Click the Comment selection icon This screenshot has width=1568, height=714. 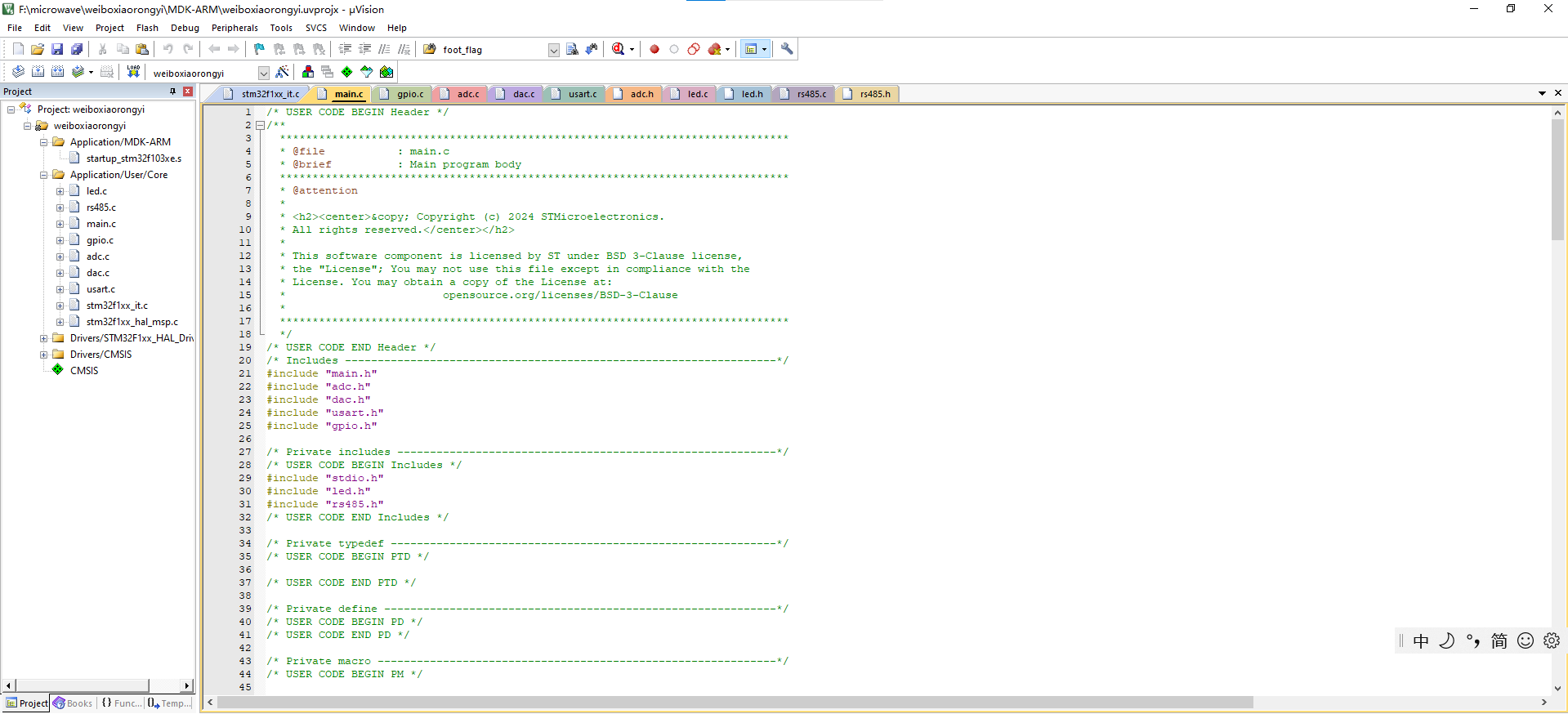[x=384, y=49]
